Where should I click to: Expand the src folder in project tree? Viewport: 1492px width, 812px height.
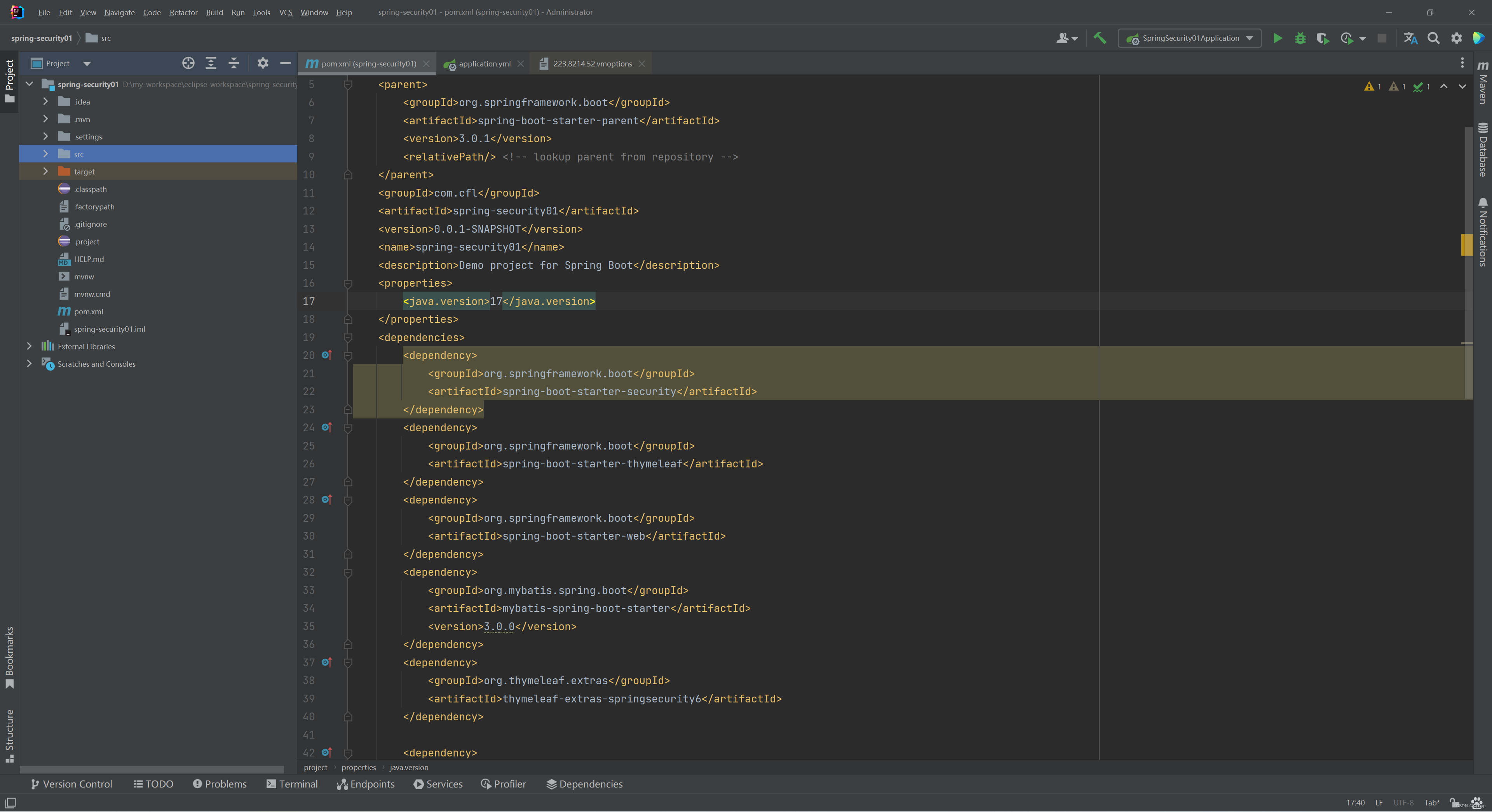(x=46, y=154)
